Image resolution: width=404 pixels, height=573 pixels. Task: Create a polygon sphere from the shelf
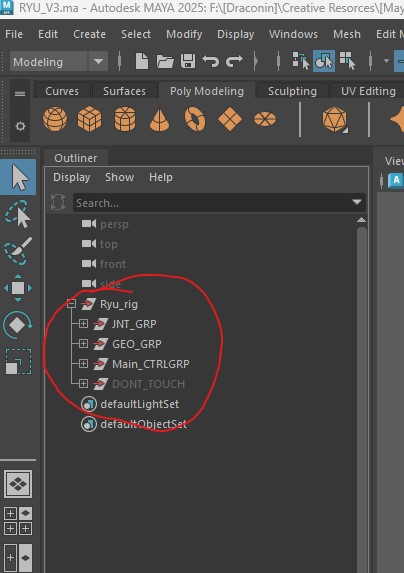coord(55,119)
